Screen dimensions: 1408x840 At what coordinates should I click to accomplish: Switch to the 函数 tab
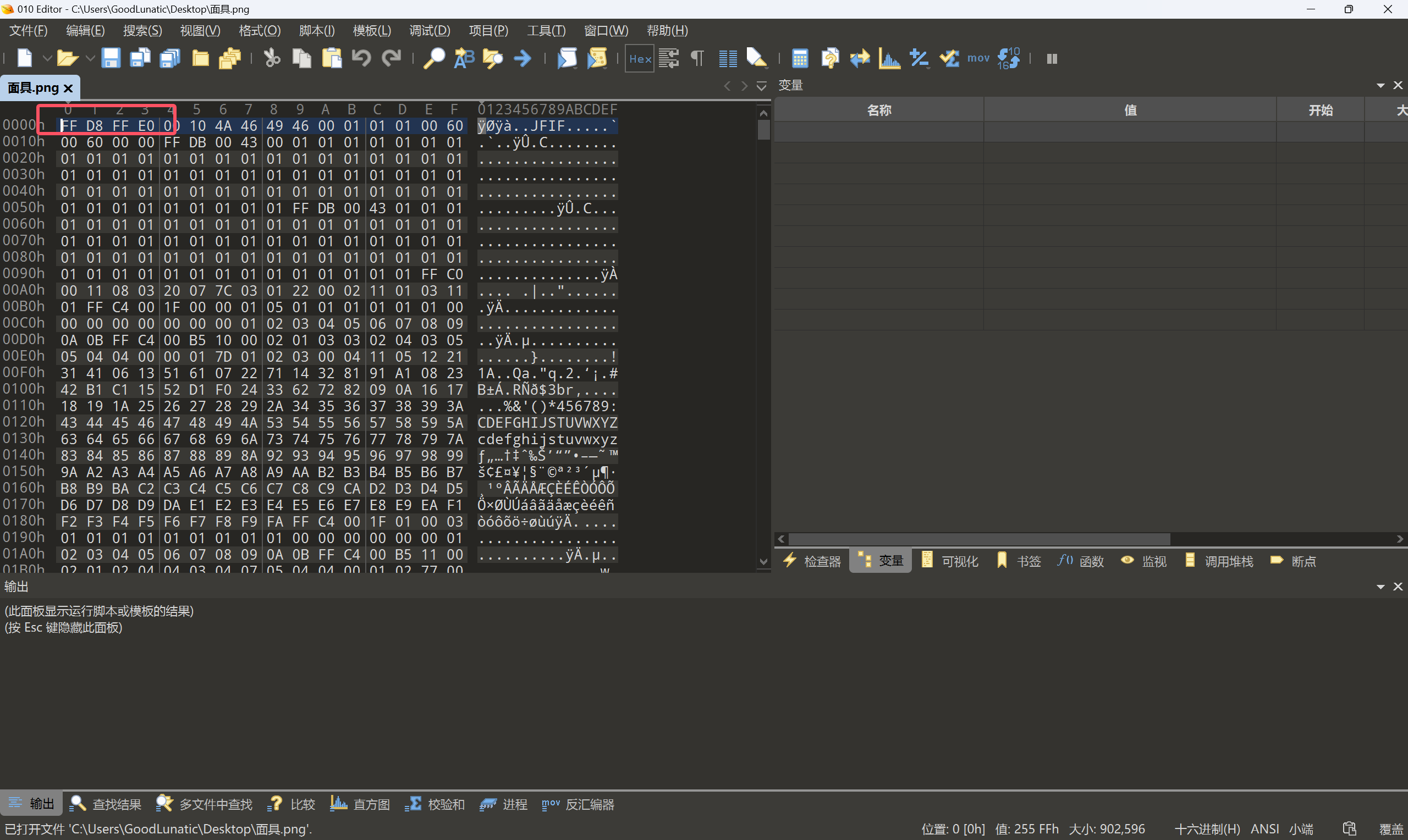click(x=1081, y=561)
